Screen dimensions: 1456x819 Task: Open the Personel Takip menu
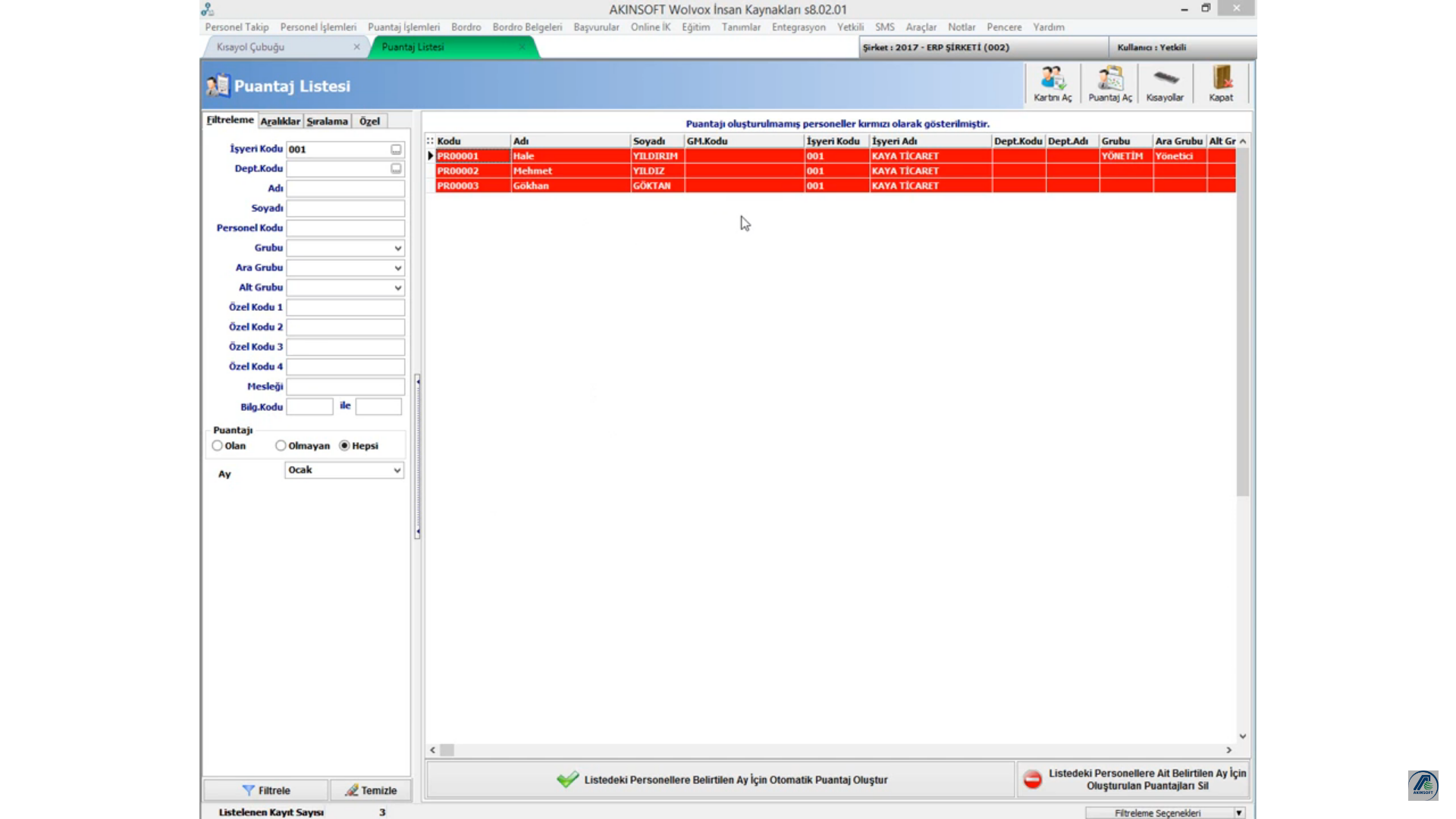click(237, 27)
